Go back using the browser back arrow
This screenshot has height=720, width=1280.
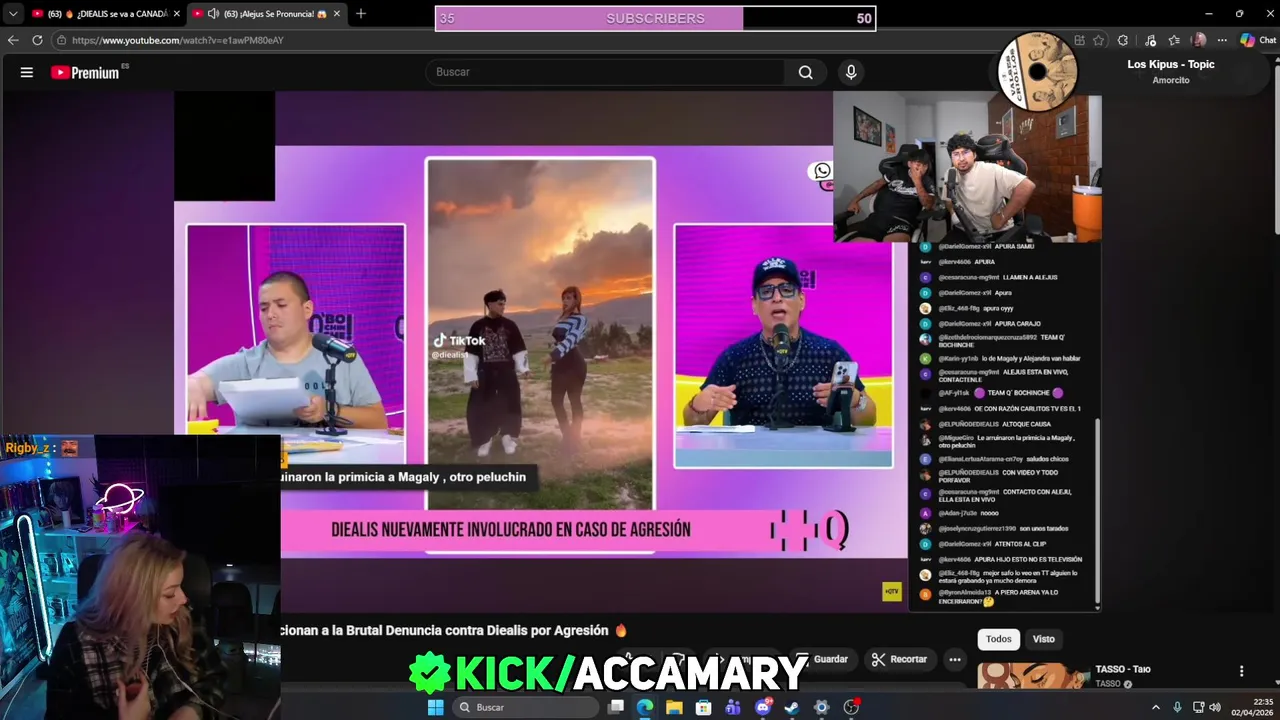[x=13, y=40]
